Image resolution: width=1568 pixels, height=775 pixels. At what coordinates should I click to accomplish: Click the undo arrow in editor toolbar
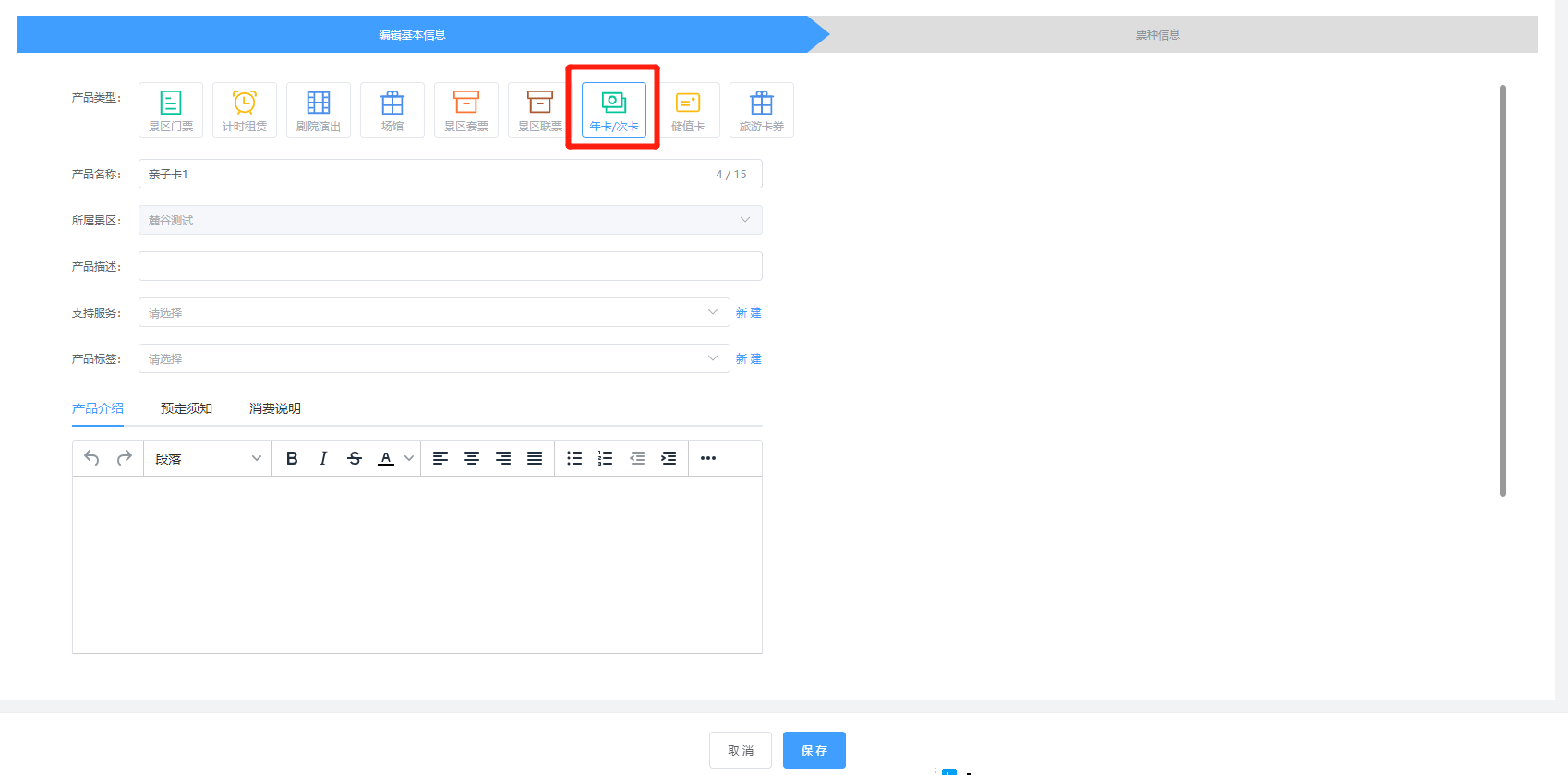click(91, 458)
